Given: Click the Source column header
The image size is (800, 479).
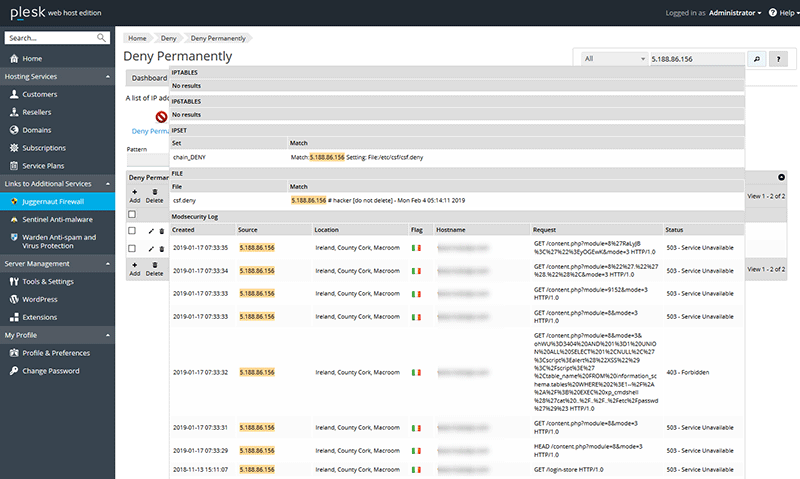Looking at the screenshot, I should coord(247,230).
